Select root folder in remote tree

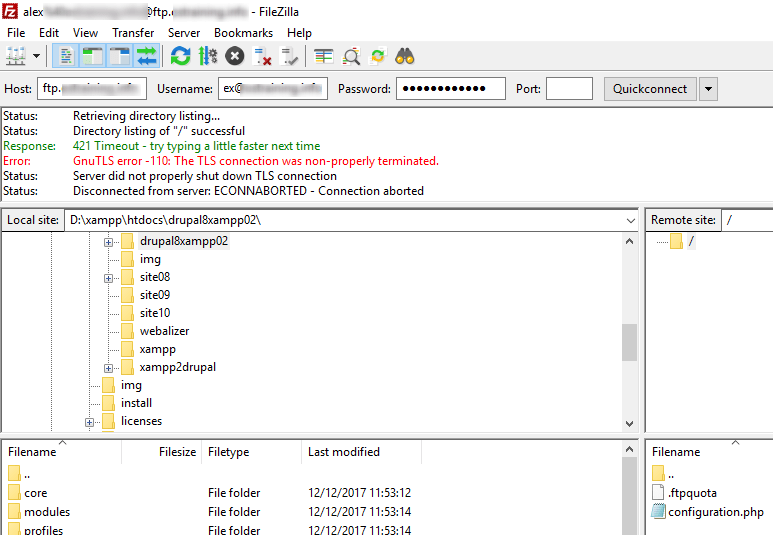[691, 241]
